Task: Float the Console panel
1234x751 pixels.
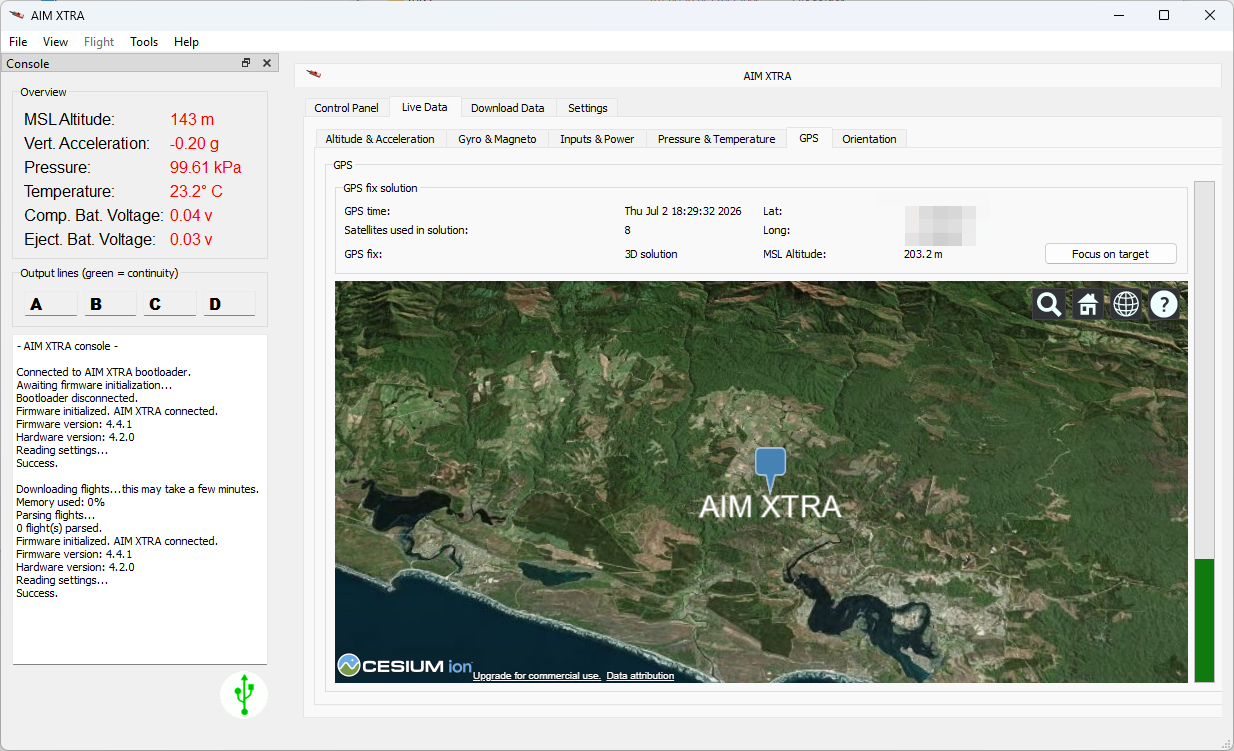Action: 246,63
